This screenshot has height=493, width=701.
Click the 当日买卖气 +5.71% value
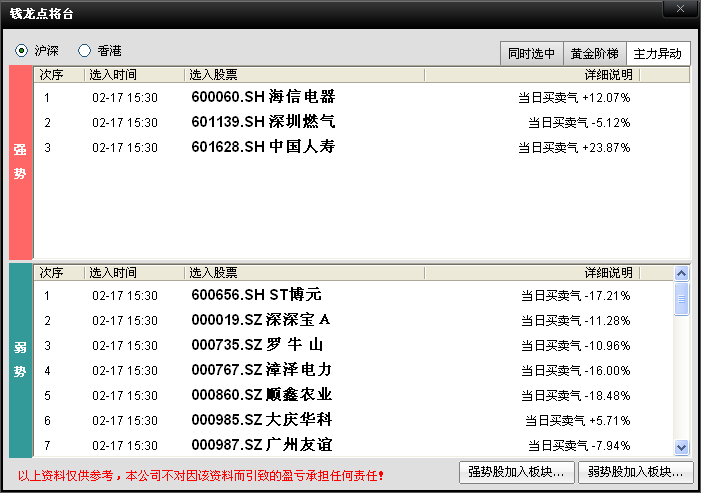pyautogui.click(x=578, y=421)
